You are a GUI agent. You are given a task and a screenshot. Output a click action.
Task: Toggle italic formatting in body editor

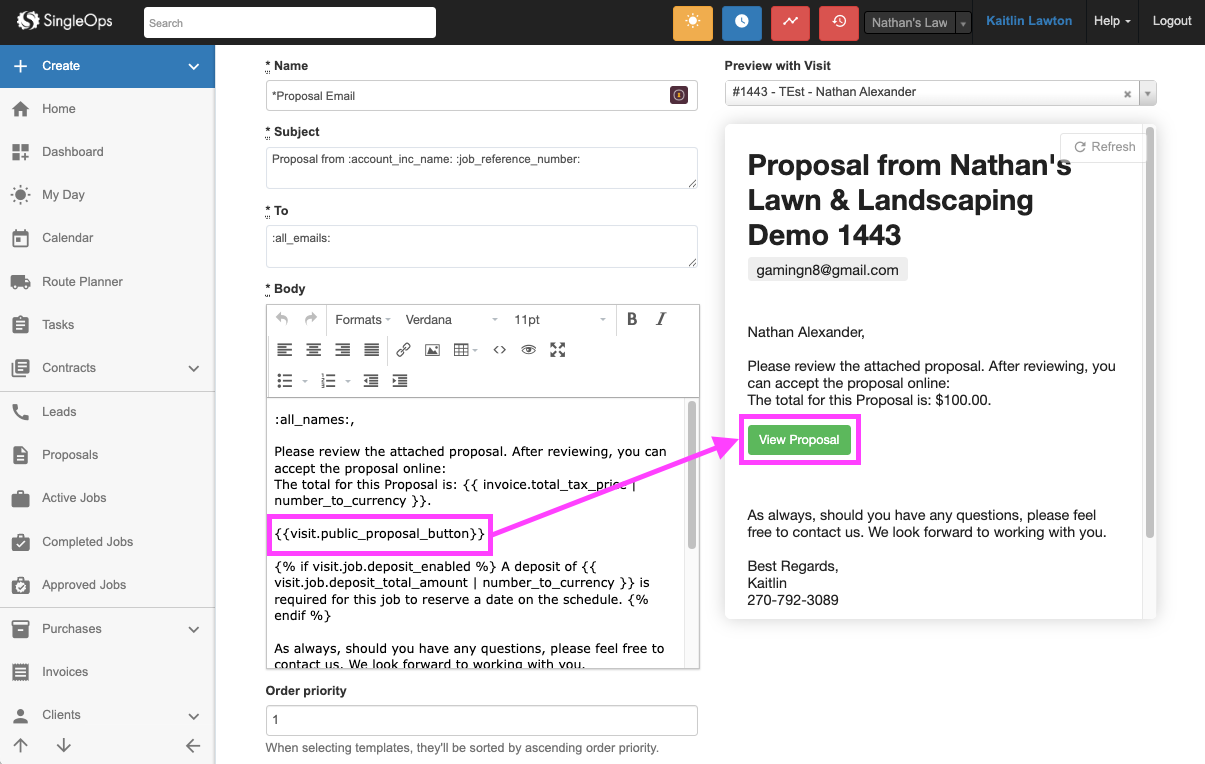click(x=660, y=319)
